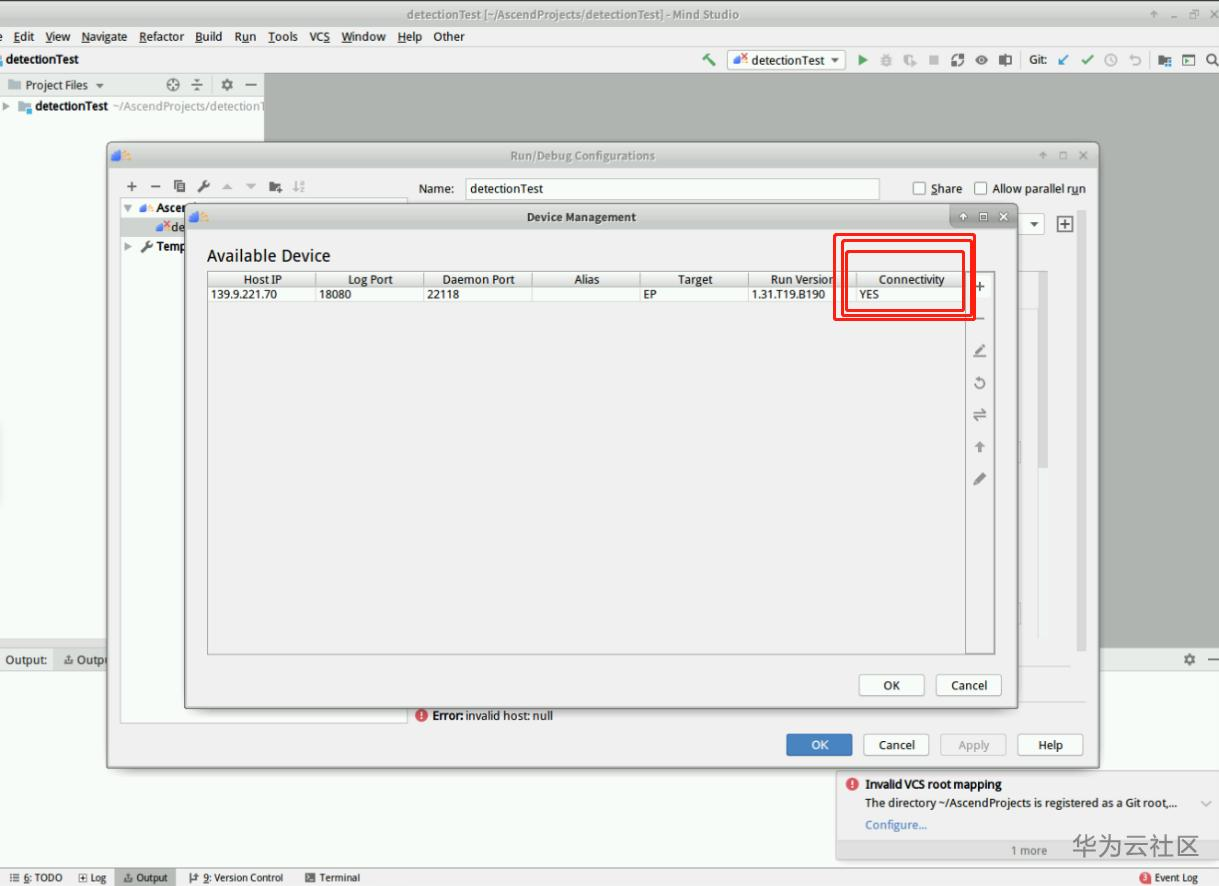Open the Tools menu
1219x886 pixels.
[x=283, y=37]
